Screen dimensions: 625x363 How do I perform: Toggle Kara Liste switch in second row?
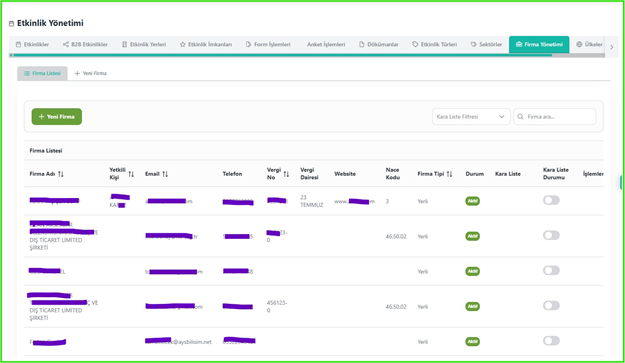click(551, 235)
